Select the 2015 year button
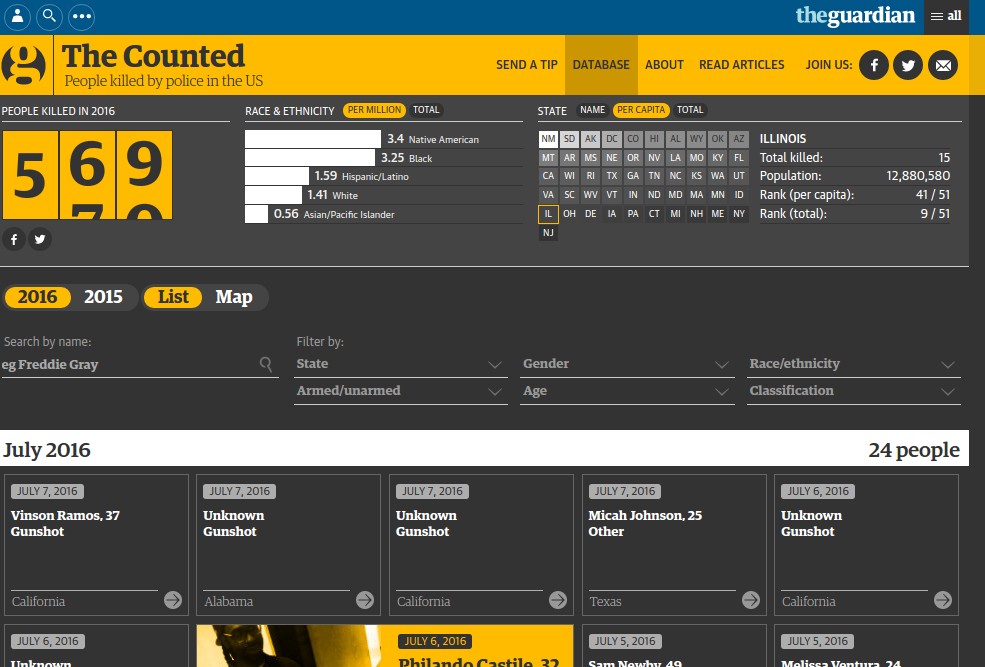This screenshot has height=667, width=985. [x=103, y=297]
